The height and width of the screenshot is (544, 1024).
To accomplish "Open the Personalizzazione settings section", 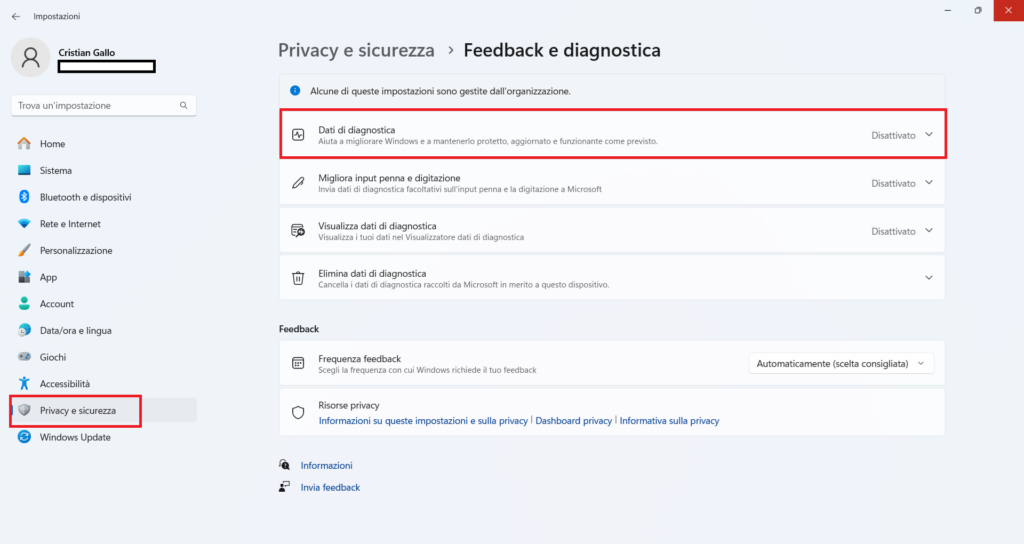I will tap(76, 251).
